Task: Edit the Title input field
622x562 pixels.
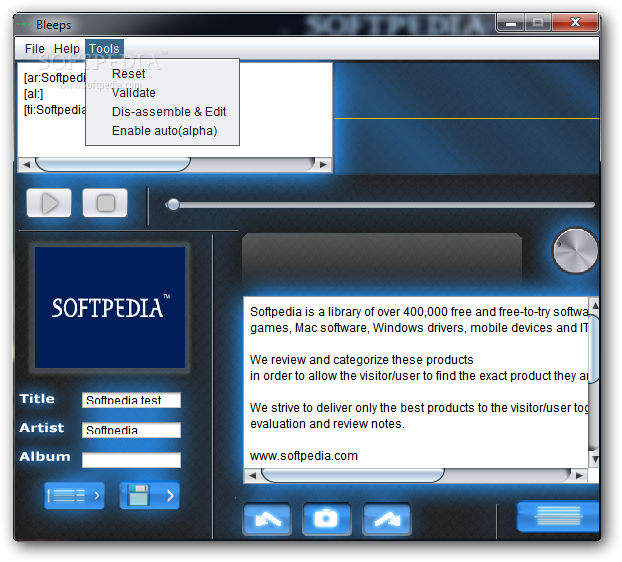Action: (131, 400)
